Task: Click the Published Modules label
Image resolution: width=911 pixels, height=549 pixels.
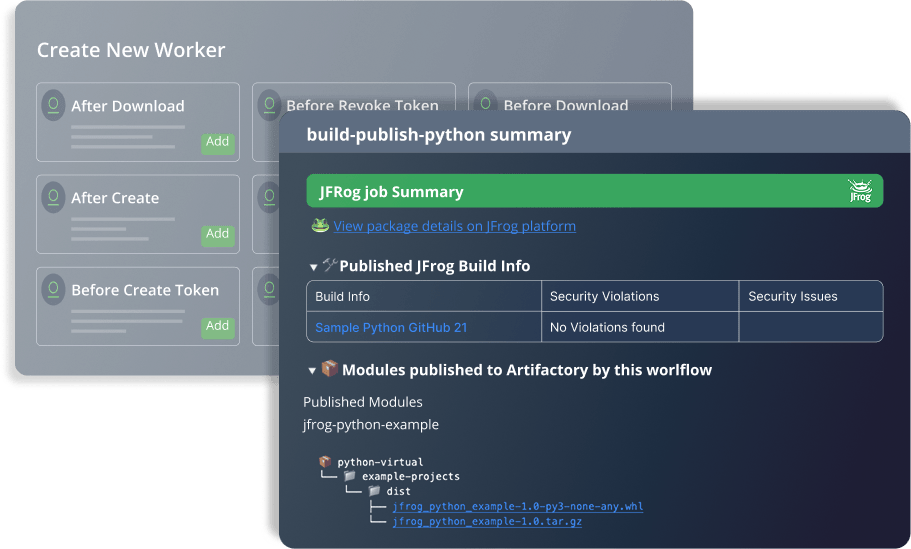Action: [363, 402]
